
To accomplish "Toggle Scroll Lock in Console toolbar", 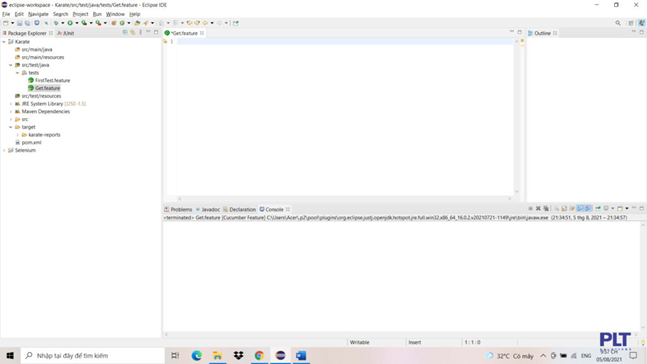I will [x=564, y=208].
